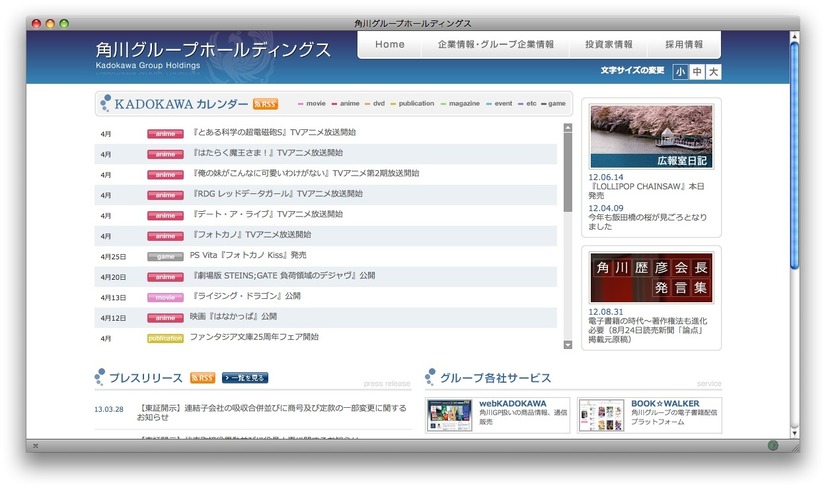This screenshot has width=826, height=487.
Task: Click the calendar list scroll-down arrow
Action: pyautogui.click(x=567, y=345)
